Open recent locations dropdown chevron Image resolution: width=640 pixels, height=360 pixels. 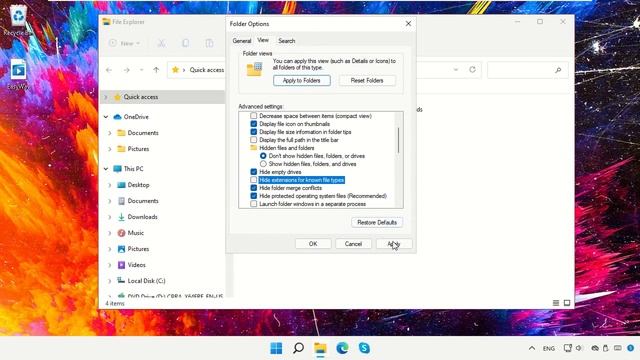pos(142,70)
